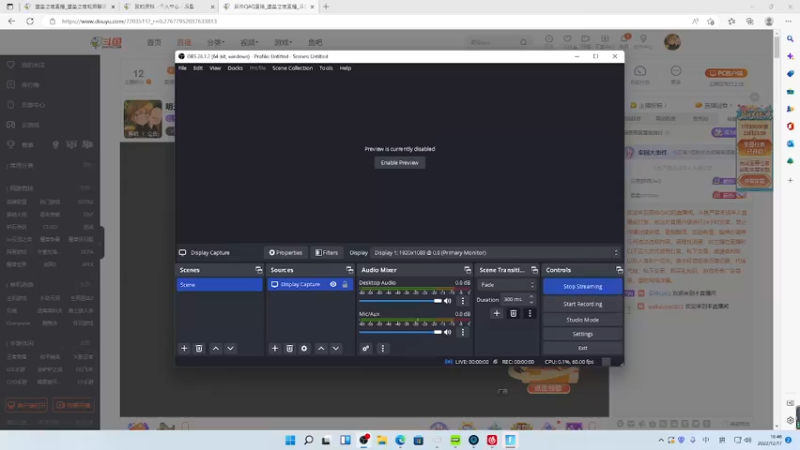The height and width of the screenshot is (450, 800).
Task: Open source Properties button in toolbar
Action: click(x=286, y=253)
